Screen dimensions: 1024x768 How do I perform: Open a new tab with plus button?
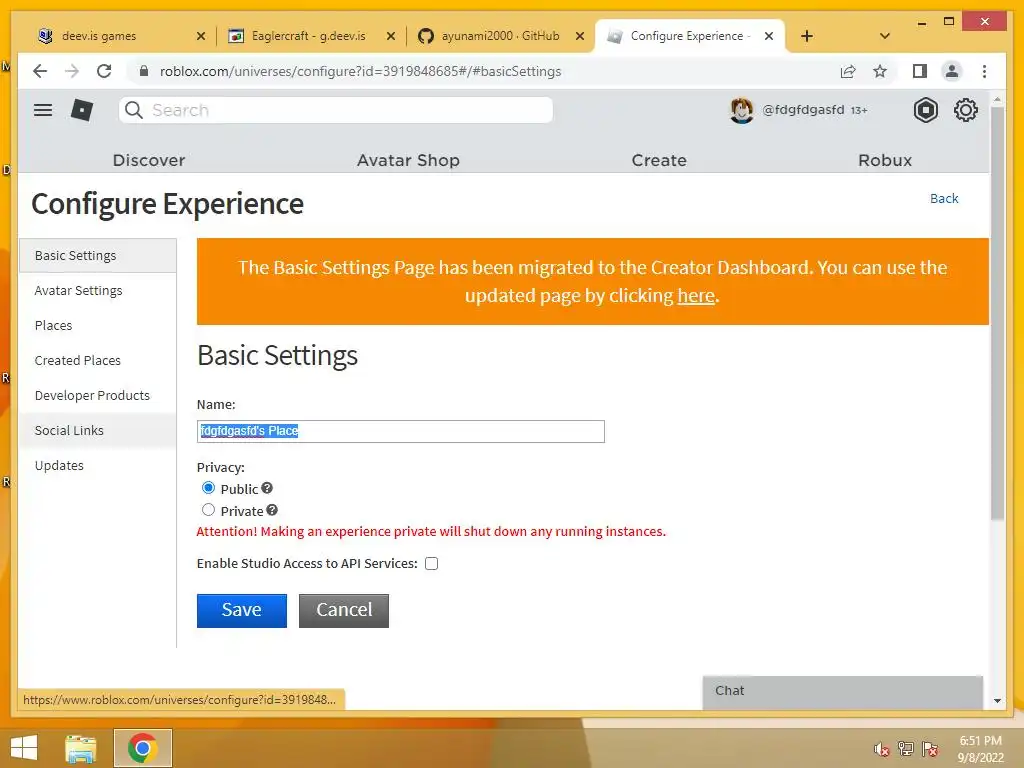pos(807,36)
